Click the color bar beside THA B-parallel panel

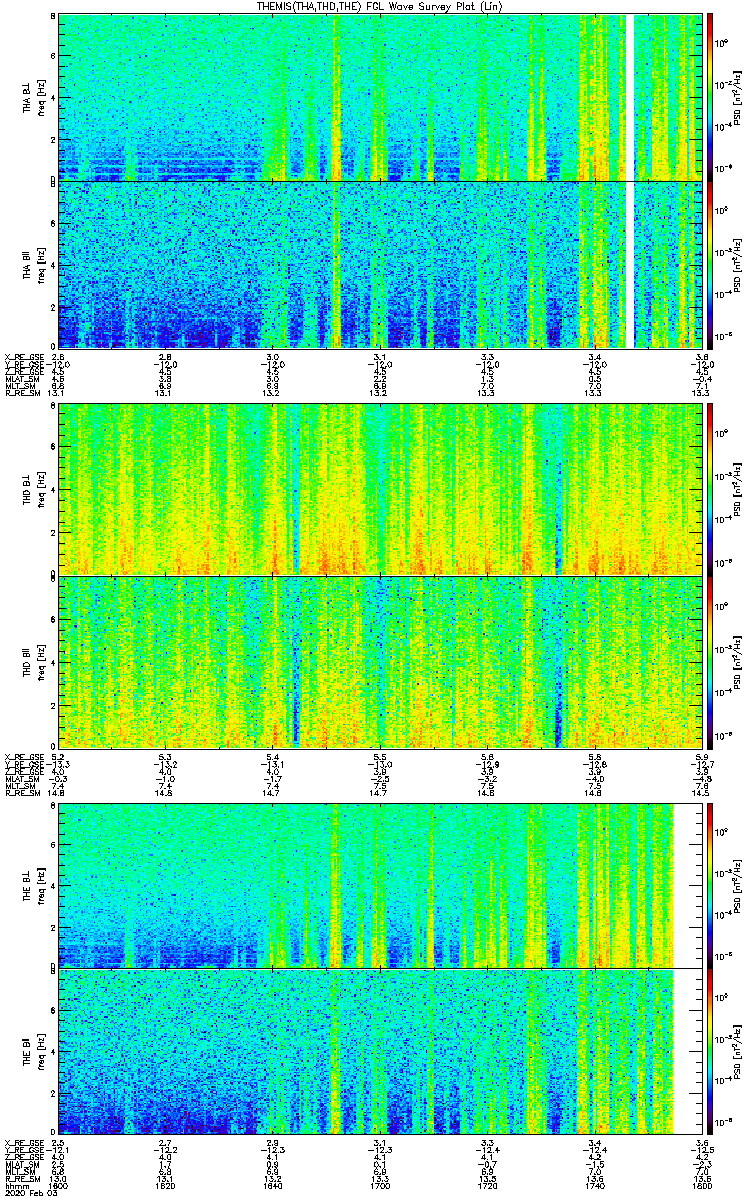click(x=710, y=264)
